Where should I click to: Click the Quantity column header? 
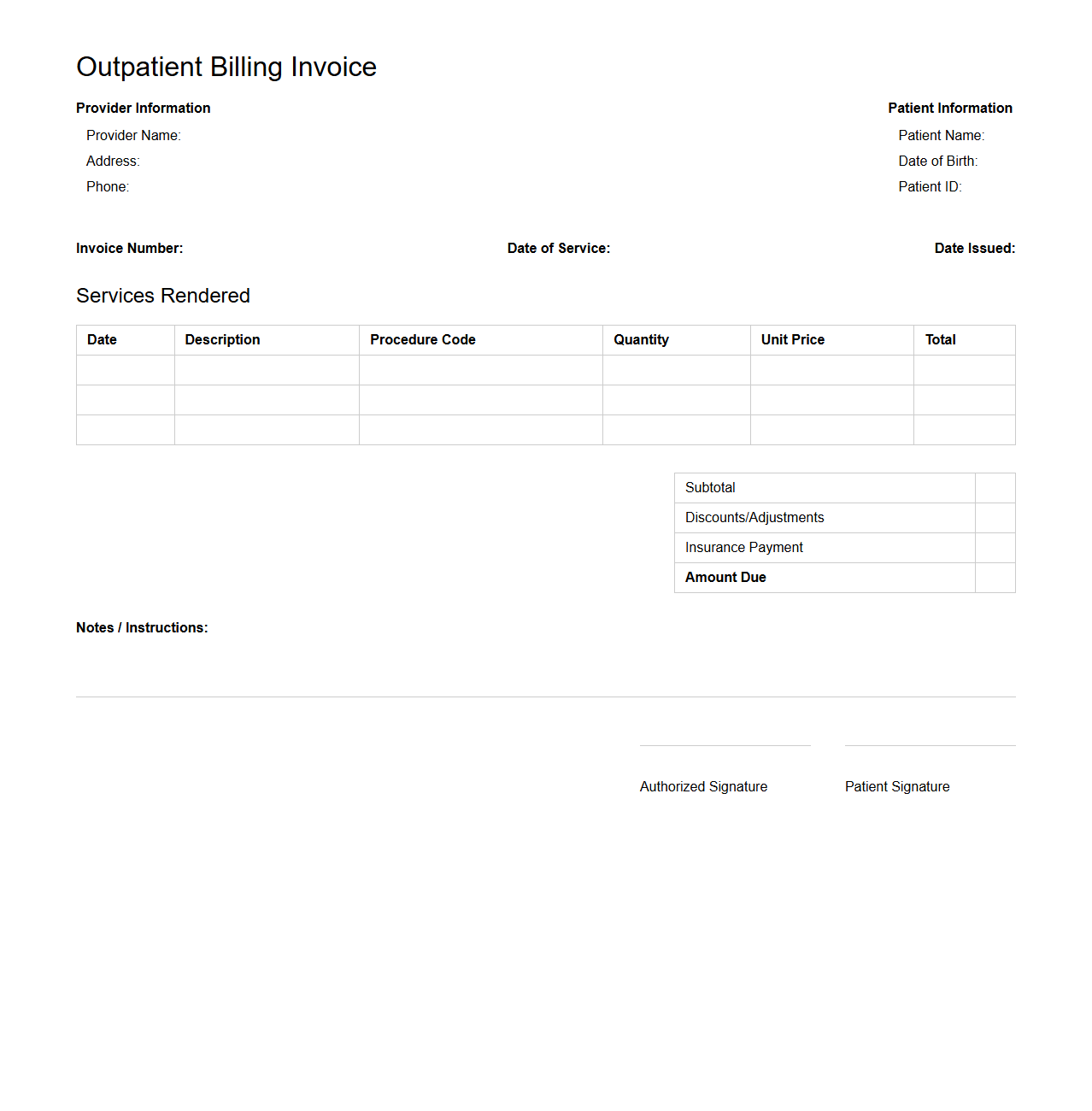(x=641, y=340)
